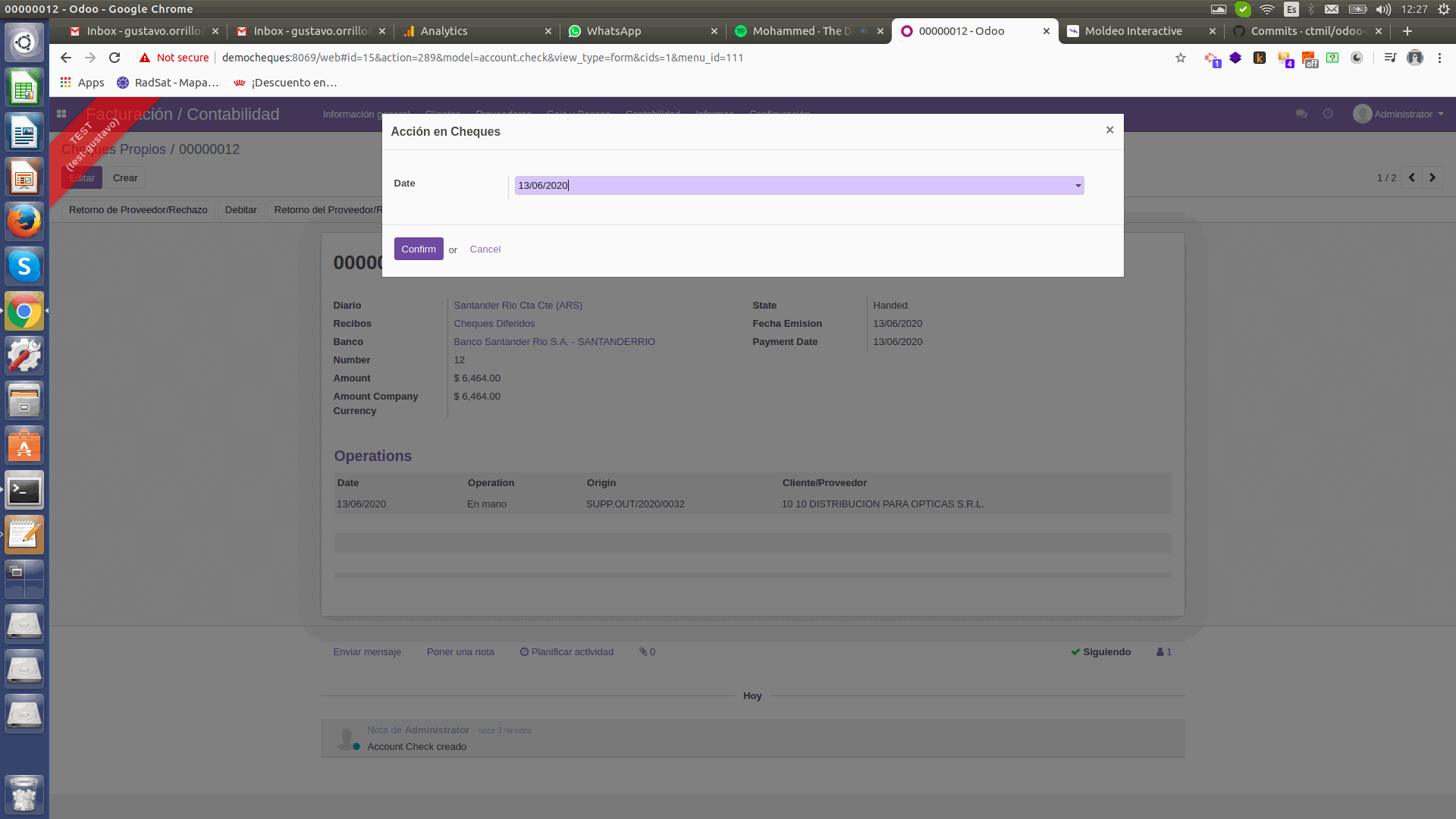Viewport: 1456px width, 819px height.
Task: Open Chrome menu (three dots)
Action: pos(1439,58)
